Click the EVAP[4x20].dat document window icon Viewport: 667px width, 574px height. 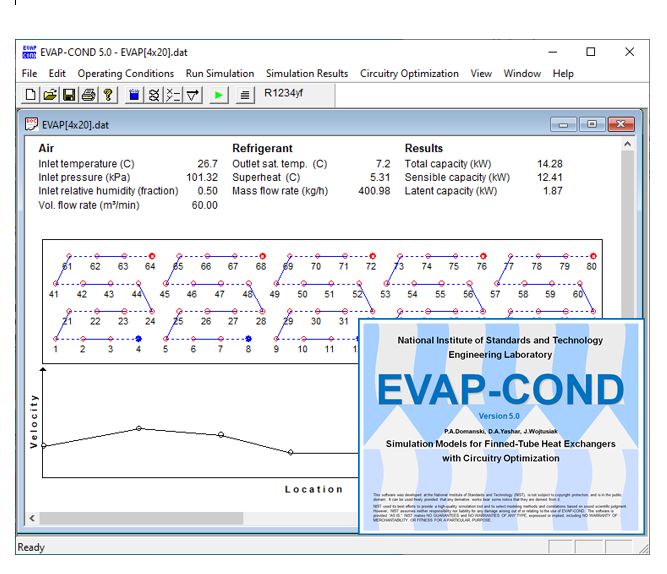[x=31, y=124]
